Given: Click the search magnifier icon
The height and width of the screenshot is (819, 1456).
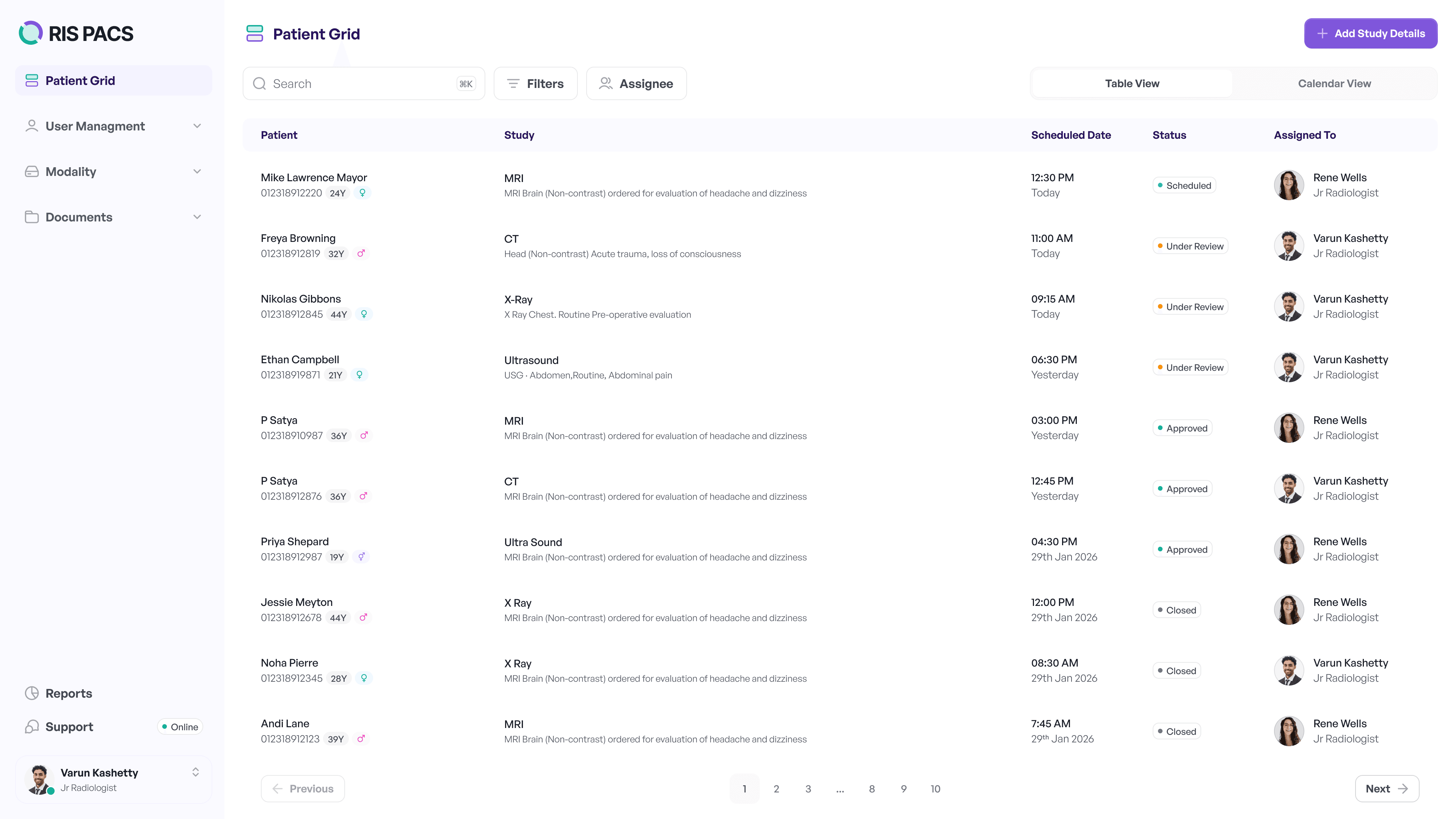Looking at the screenshot, I should pyautogui.click(x=259, y=84).
